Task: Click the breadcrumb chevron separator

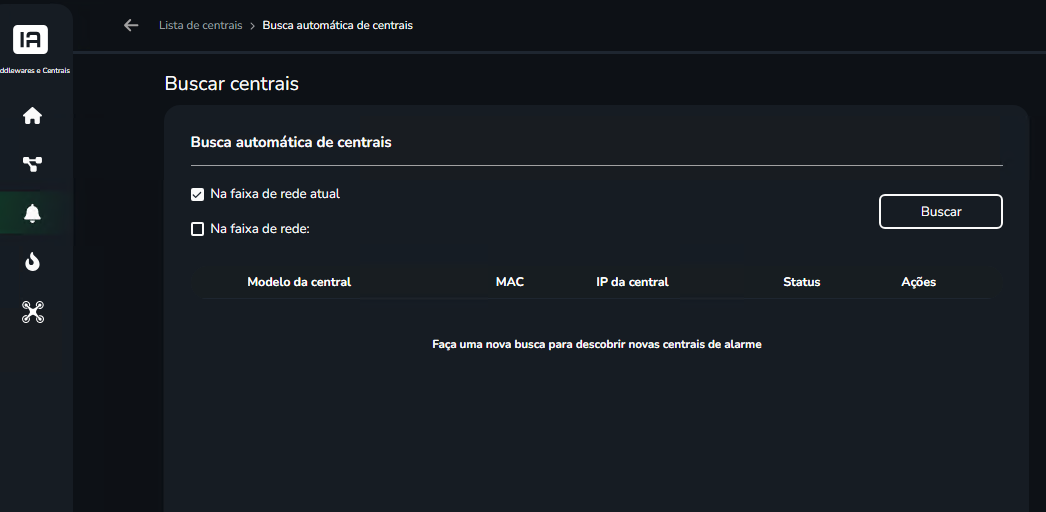Action: 253,26
